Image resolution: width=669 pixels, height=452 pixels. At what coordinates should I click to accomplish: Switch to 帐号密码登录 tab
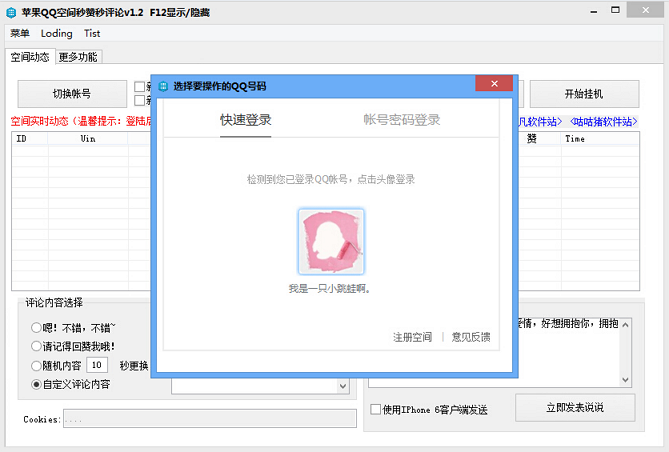(x=402, y=120)
